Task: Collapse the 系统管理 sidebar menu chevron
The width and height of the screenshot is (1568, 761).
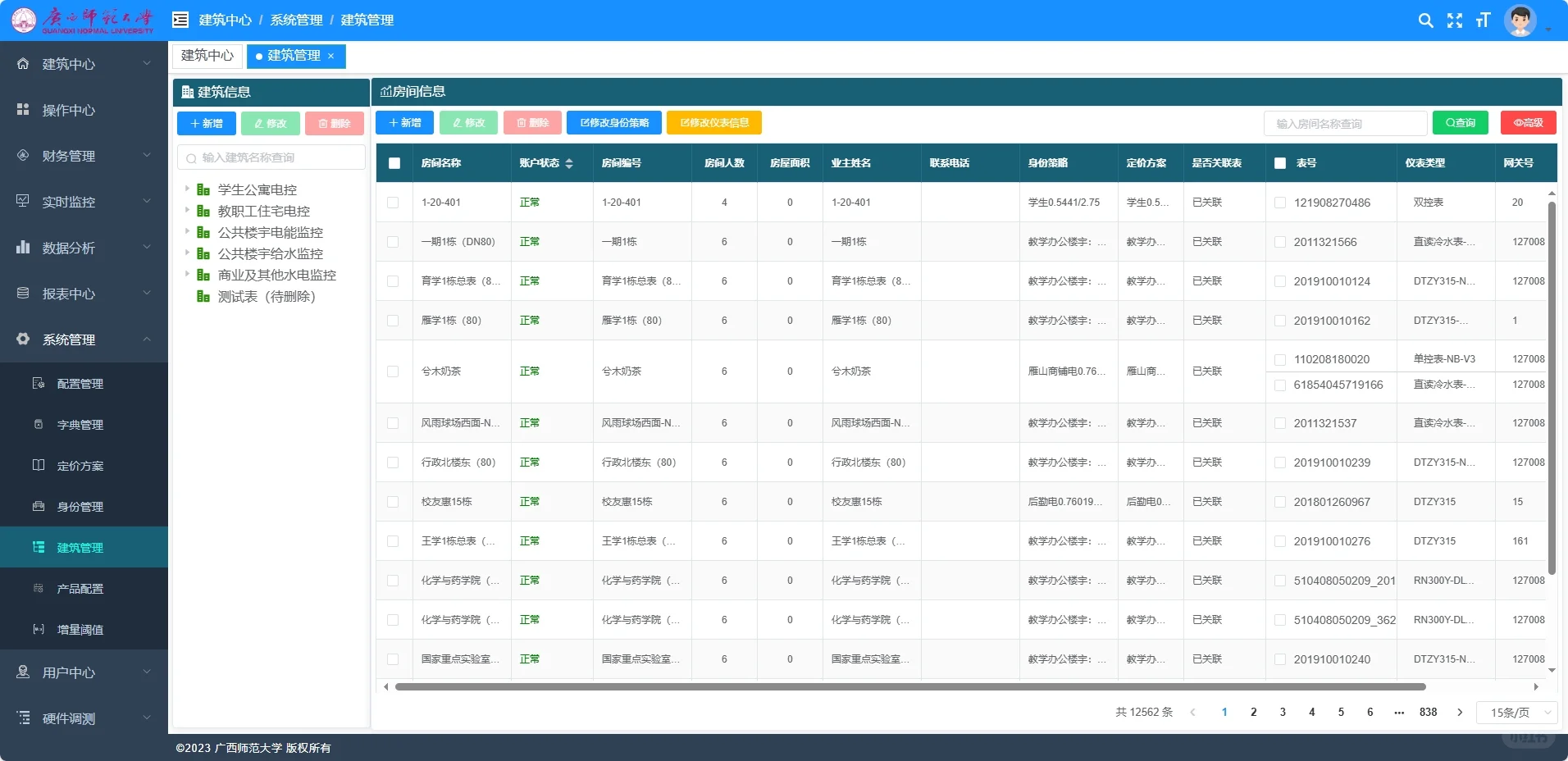Action: pyautogui.click(x=147, y=339)
